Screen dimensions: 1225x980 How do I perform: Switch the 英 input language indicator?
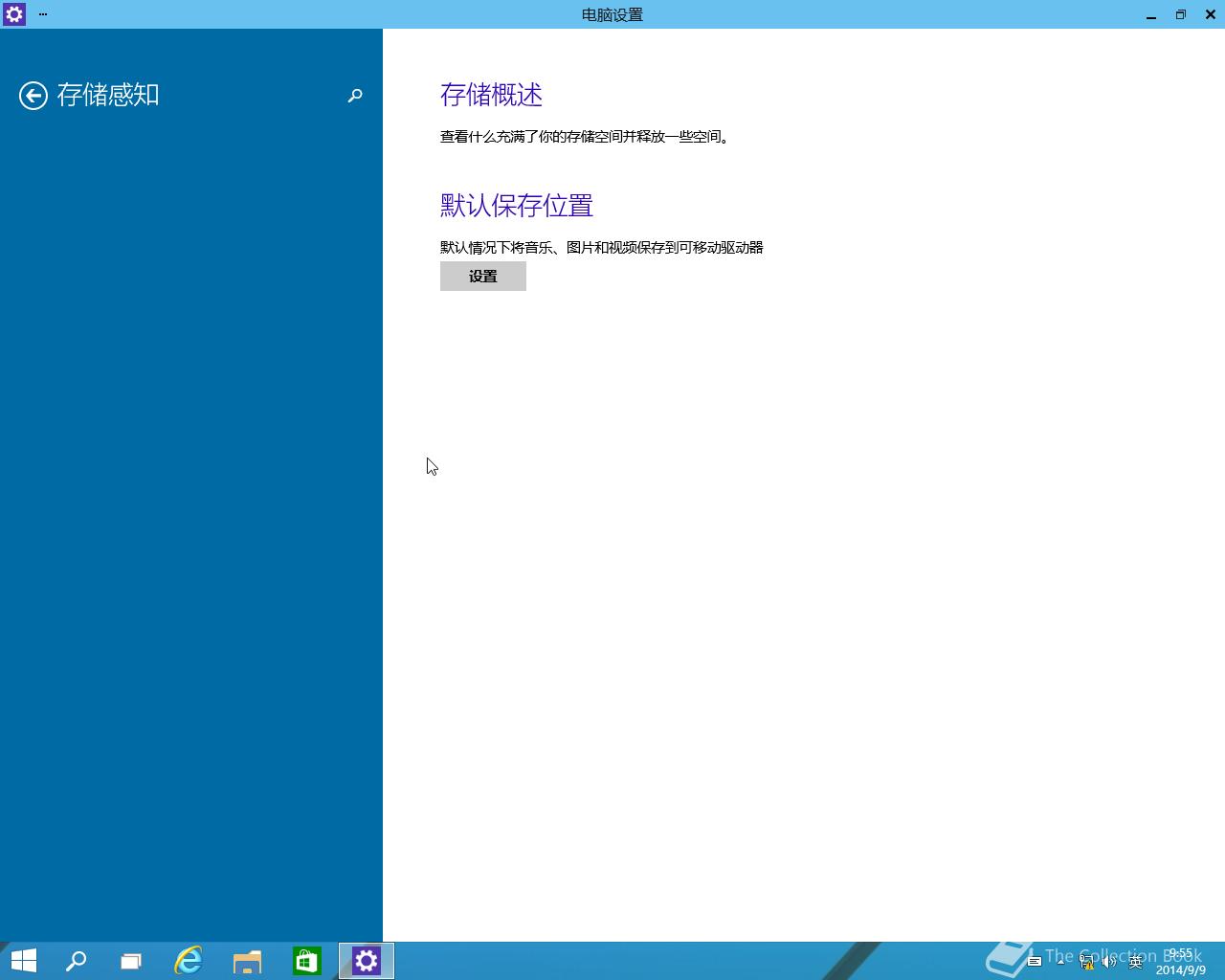tap(1135, 961)
